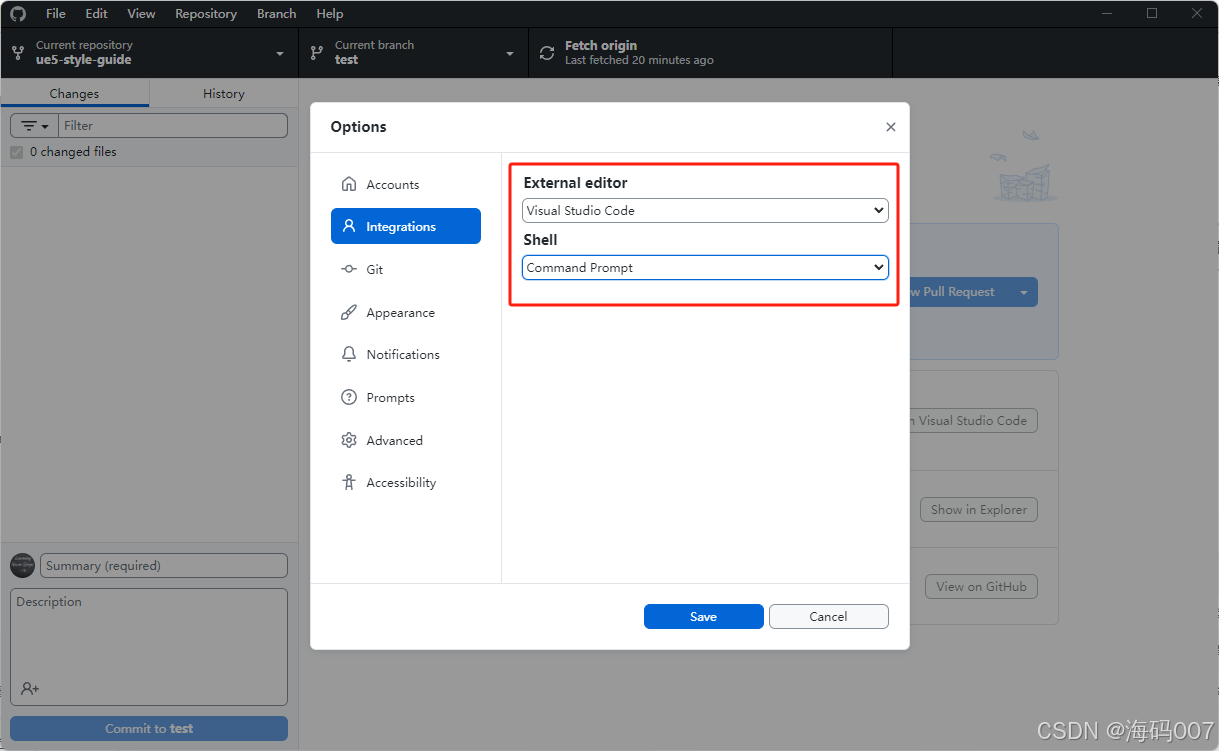Click Fetch origin button
The width and height of the screenshot is (1219, 751).
[x=710, y=52]
